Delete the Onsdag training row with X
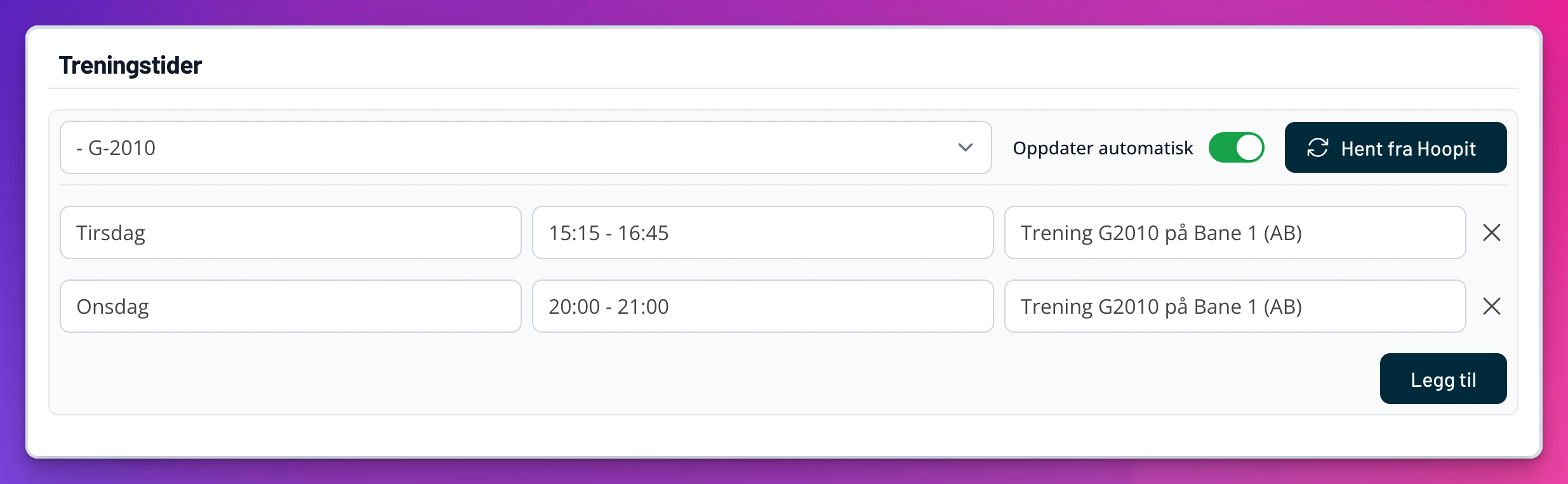Screen dimensions: 1568x484 coord(1491,307)
